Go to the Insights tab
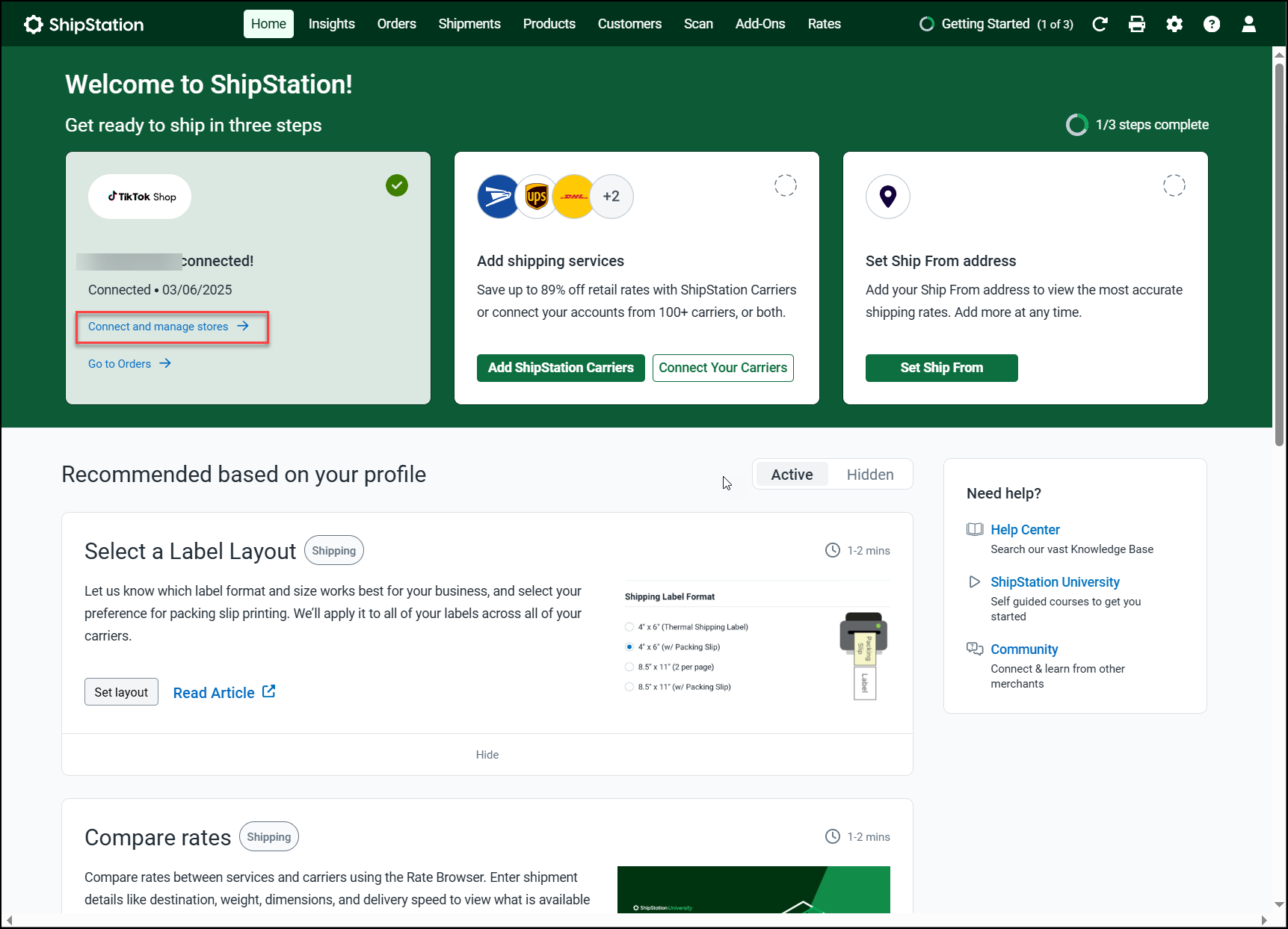1288x929 pixels. pos(332,24)
